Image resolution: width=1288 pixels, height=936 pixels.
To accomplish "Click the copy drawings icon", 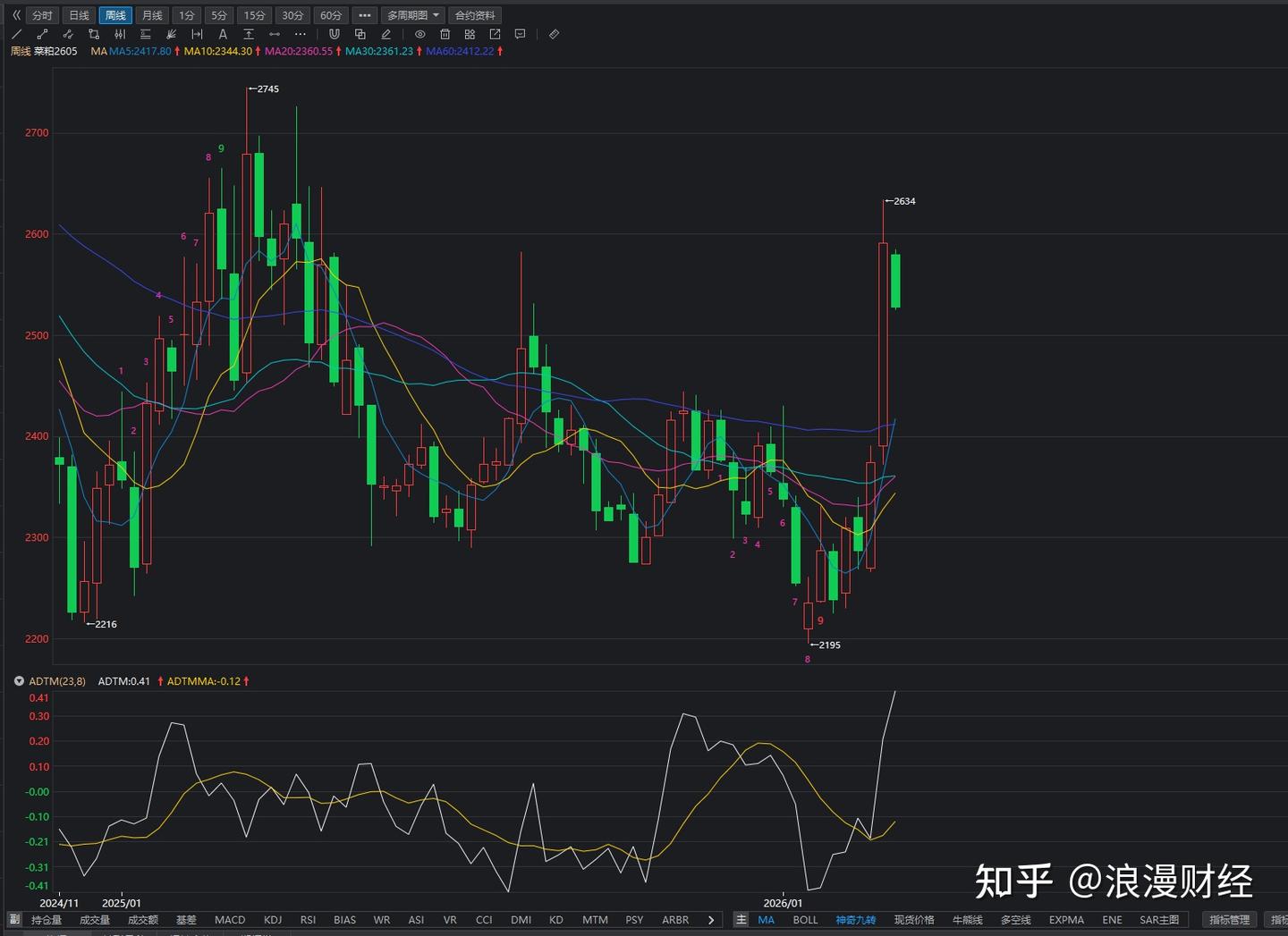I will 360,34.
